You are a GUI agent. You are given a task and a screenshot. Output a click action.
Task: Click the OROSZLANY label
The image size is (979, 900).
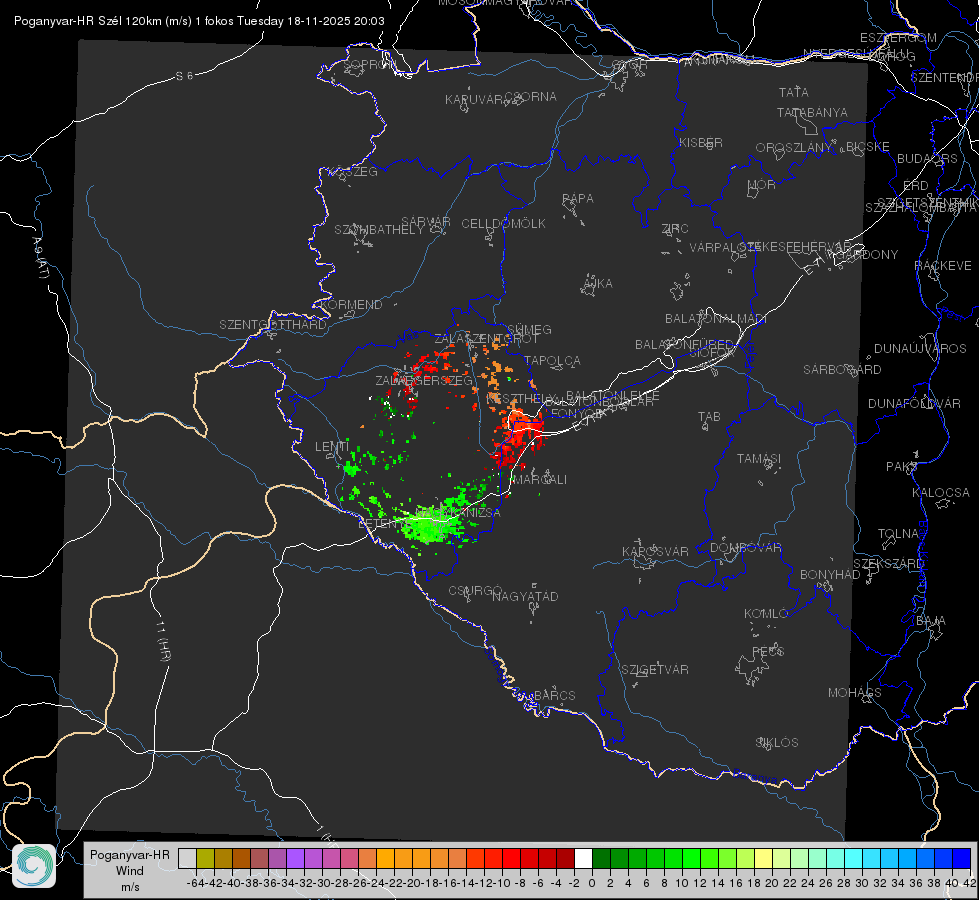point(794,147)
